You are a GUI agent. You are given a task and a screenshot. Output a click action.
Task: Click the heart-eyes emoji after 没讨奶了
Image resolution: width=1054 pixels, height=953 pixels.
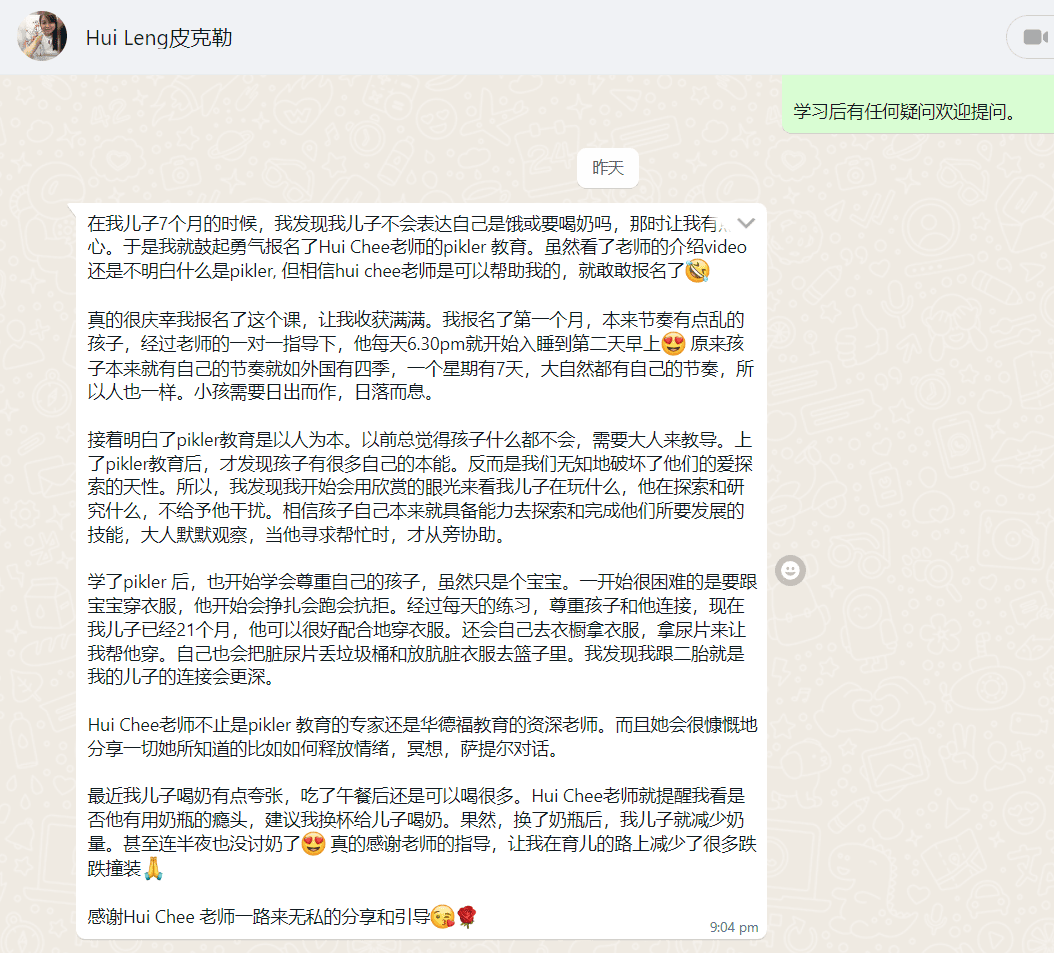[x=313, y=843]
